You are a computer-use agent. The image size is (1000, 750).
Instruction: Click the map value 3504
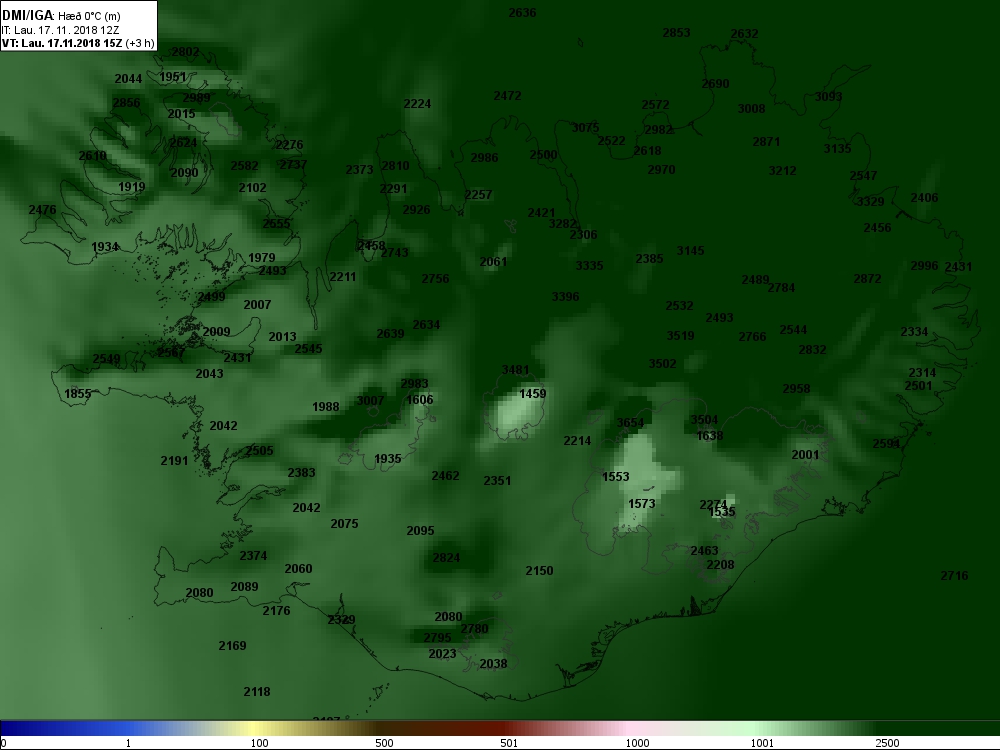pyautogui.click(x=704, y=420)
